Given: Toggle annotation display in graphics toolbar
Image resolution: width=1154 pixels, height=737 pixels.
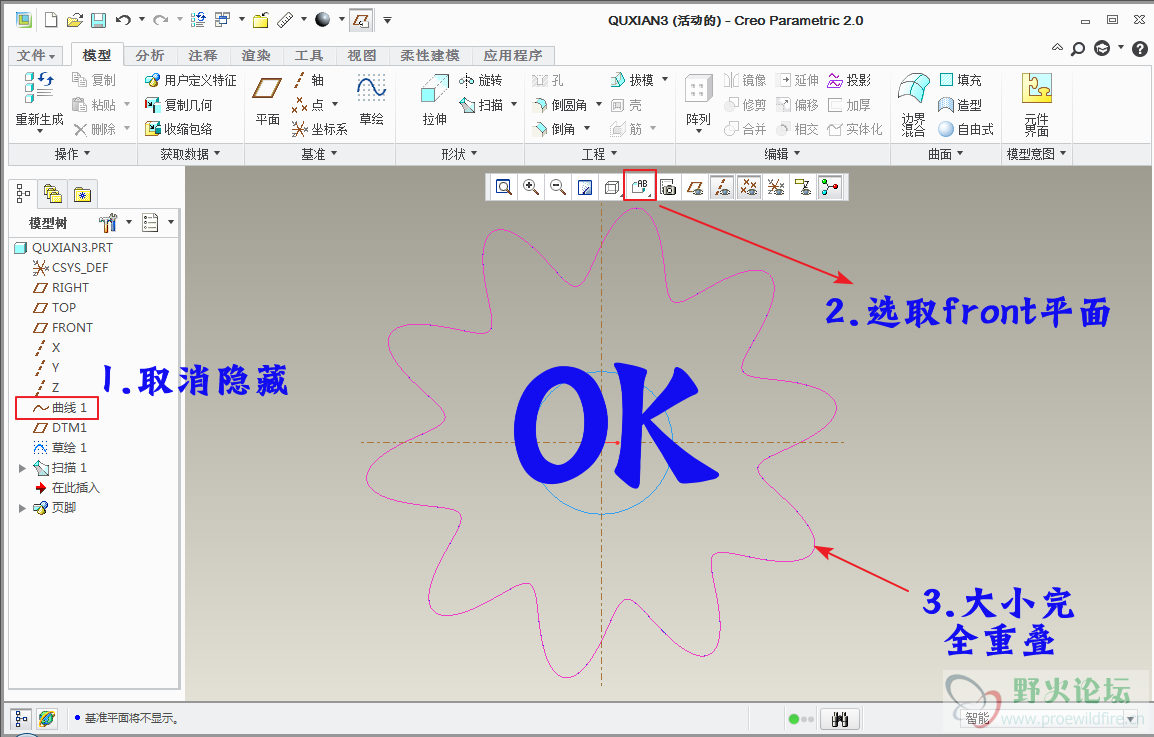Looking at the screenshot, I should (x=804, y=187).
